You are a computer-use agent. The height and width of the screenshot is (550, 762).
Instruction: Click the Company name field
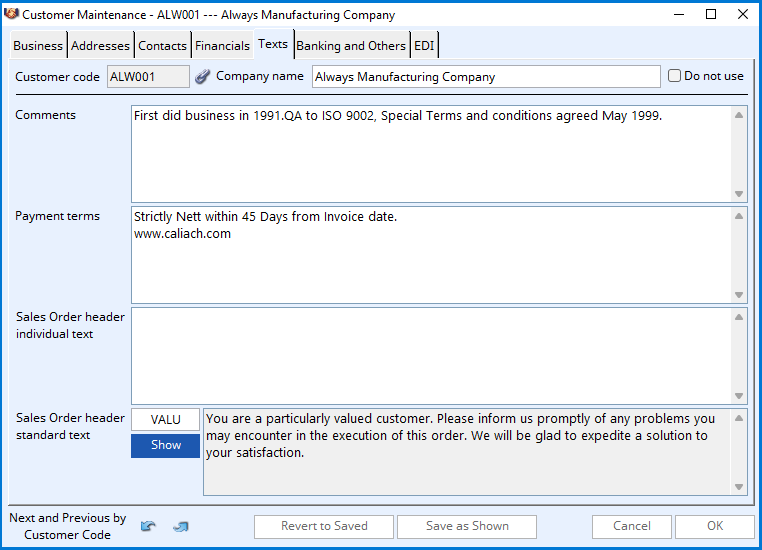(486, 77)
